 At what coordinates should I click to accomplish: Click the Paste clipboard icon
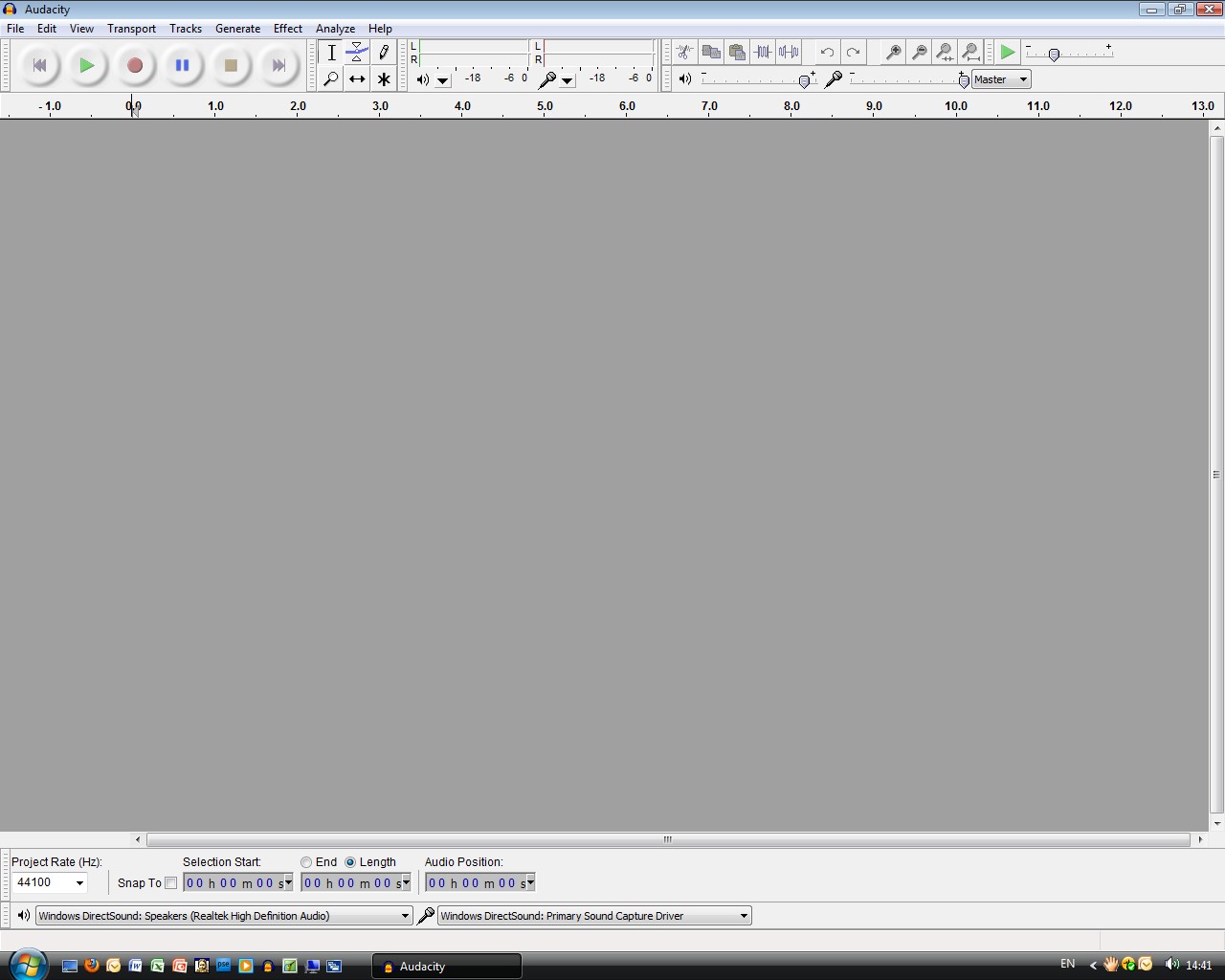tap(737, 53)
